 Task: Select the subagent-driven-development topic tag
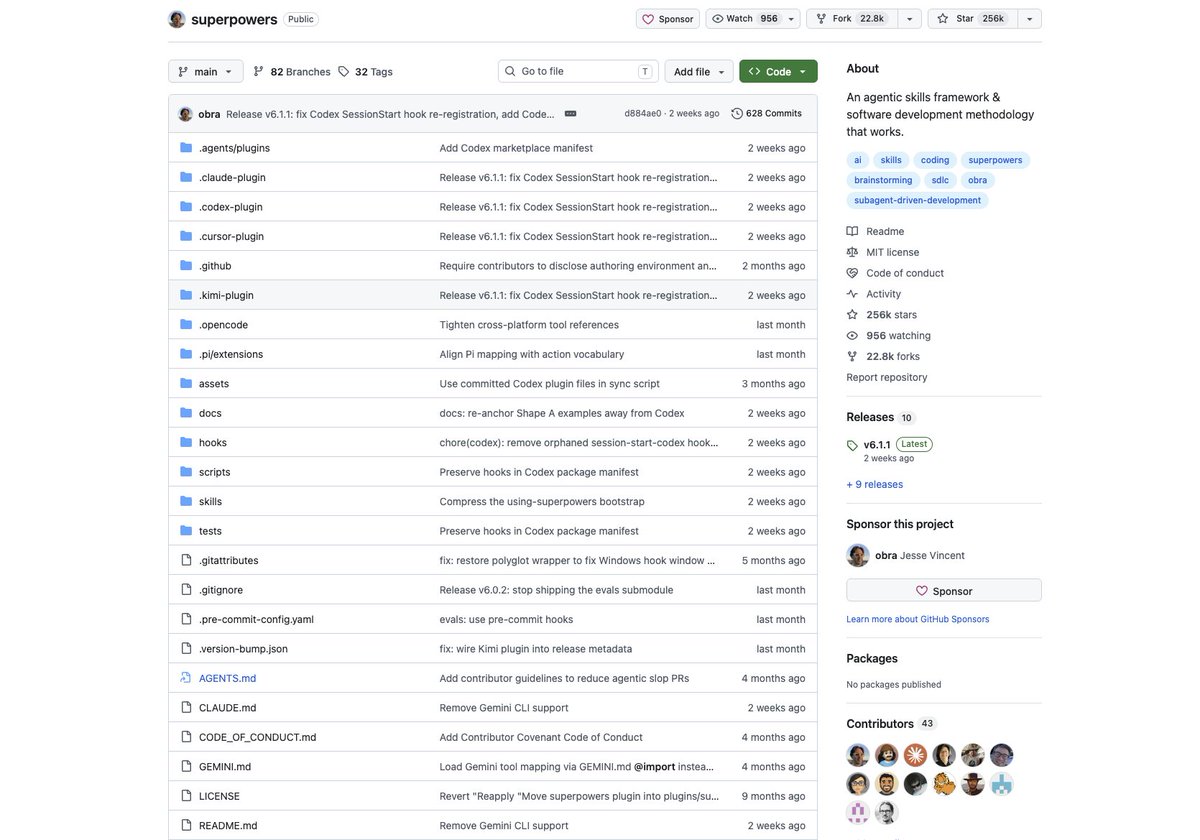click(x=917, y=200)
